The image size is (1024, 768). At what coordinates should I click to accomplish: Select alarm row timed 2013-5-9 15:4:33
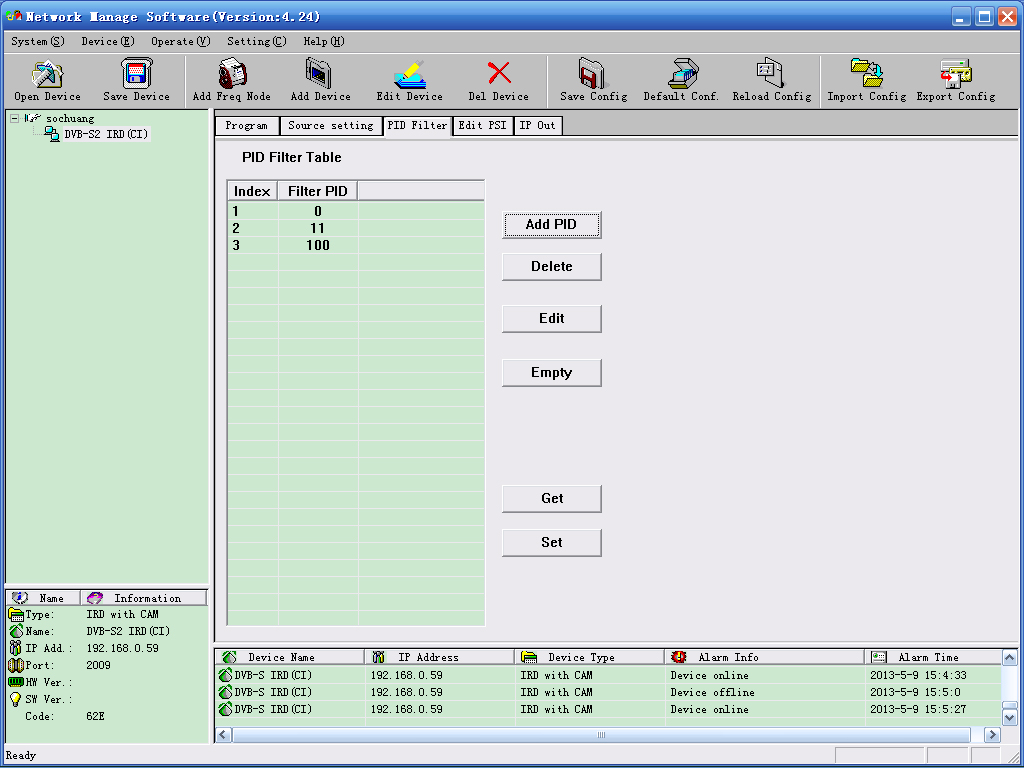[608, 675]
